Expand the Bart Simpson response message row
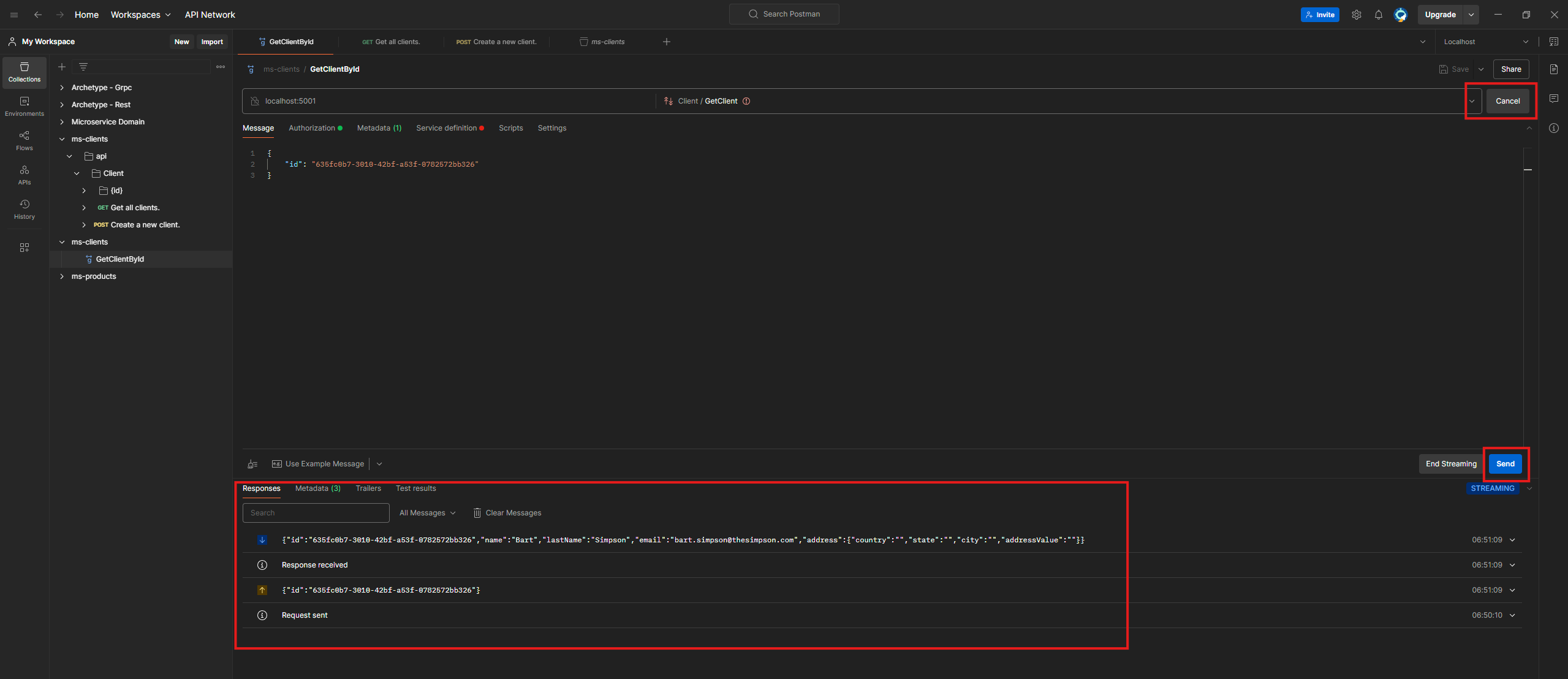Image resolution: width=1568 pixels, height=679 pixels. pyautogui.click(x=1512, y=540)
